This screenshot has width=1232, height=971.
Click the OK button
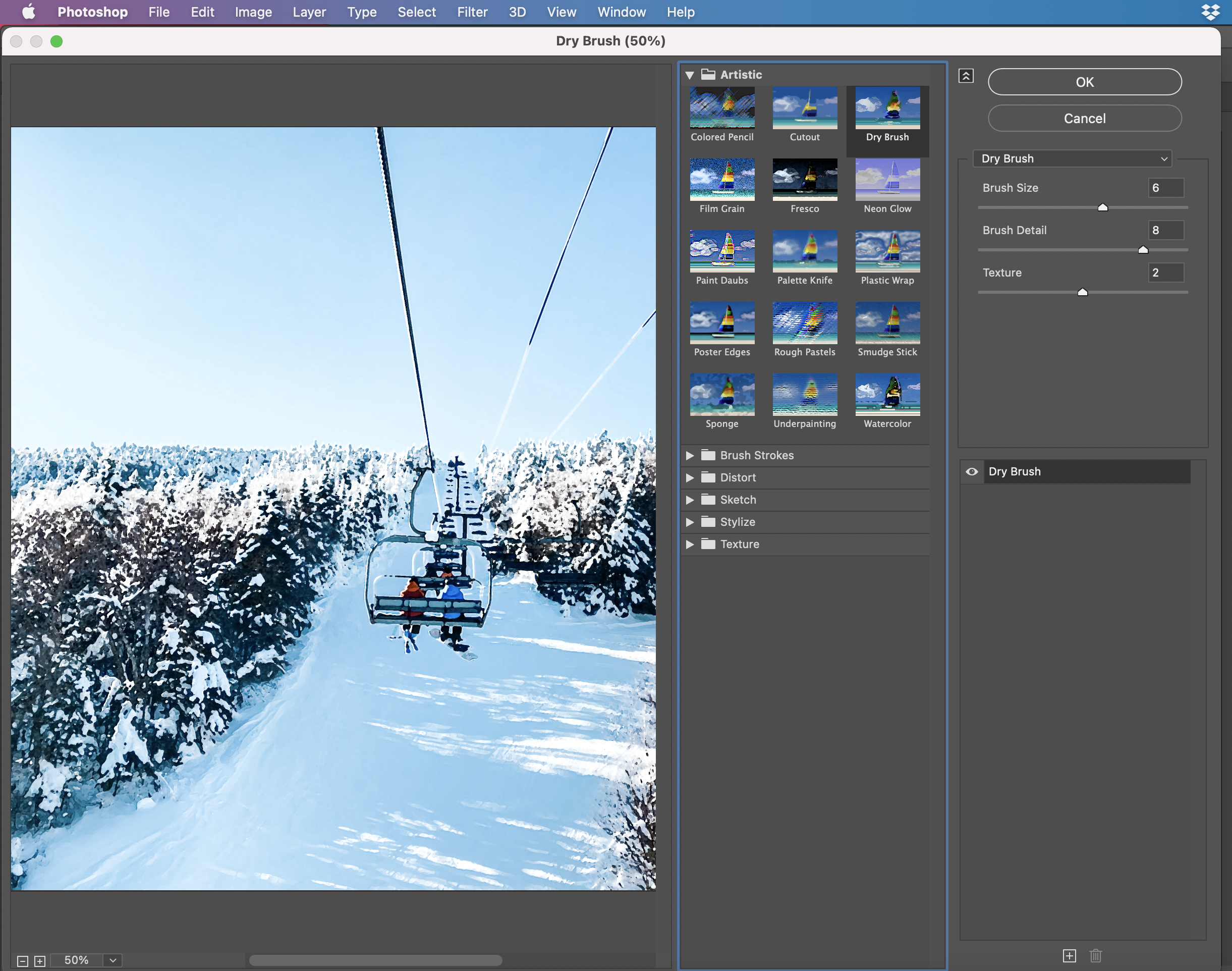pos(1084,82)
